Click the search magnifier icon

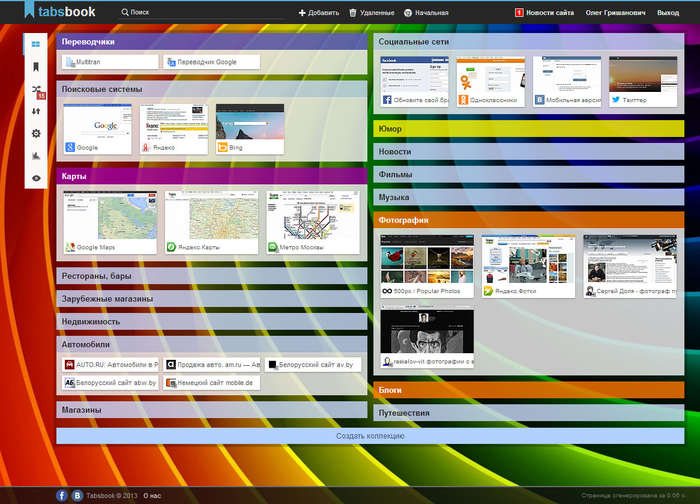coord(125,12)
